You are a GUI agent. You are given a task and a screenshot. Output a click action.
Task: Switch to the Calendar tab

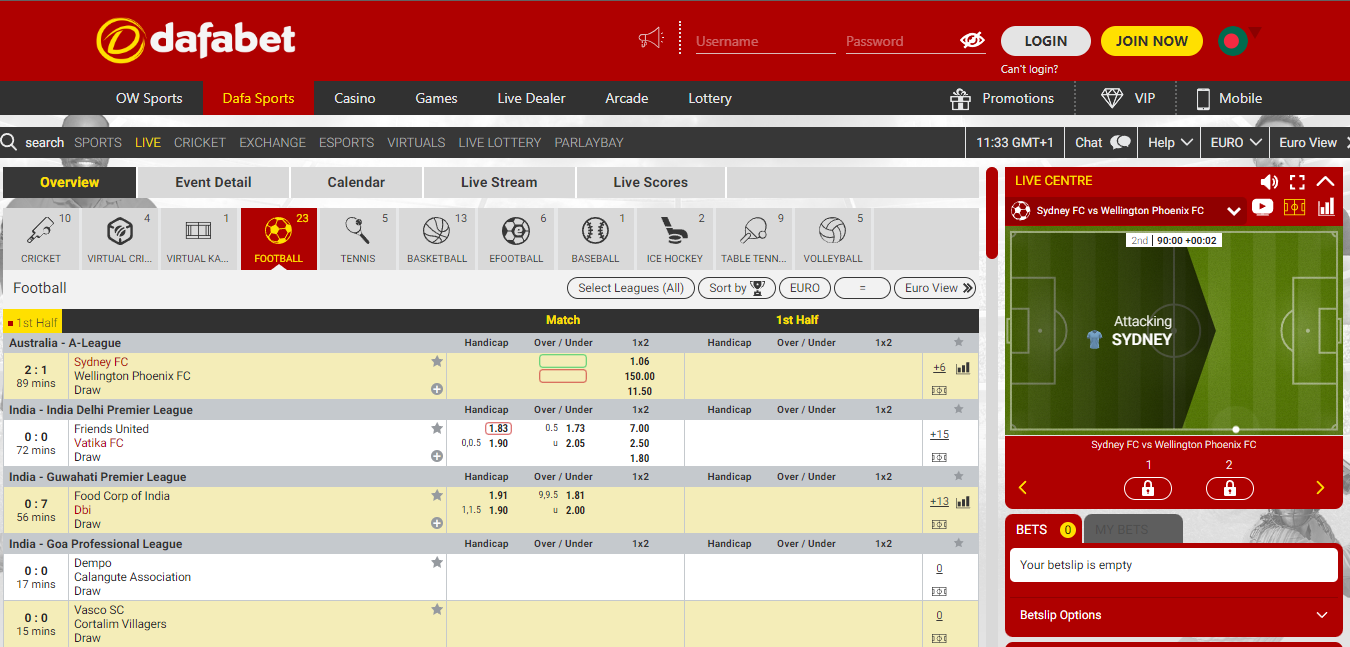[x=356, y=182]
